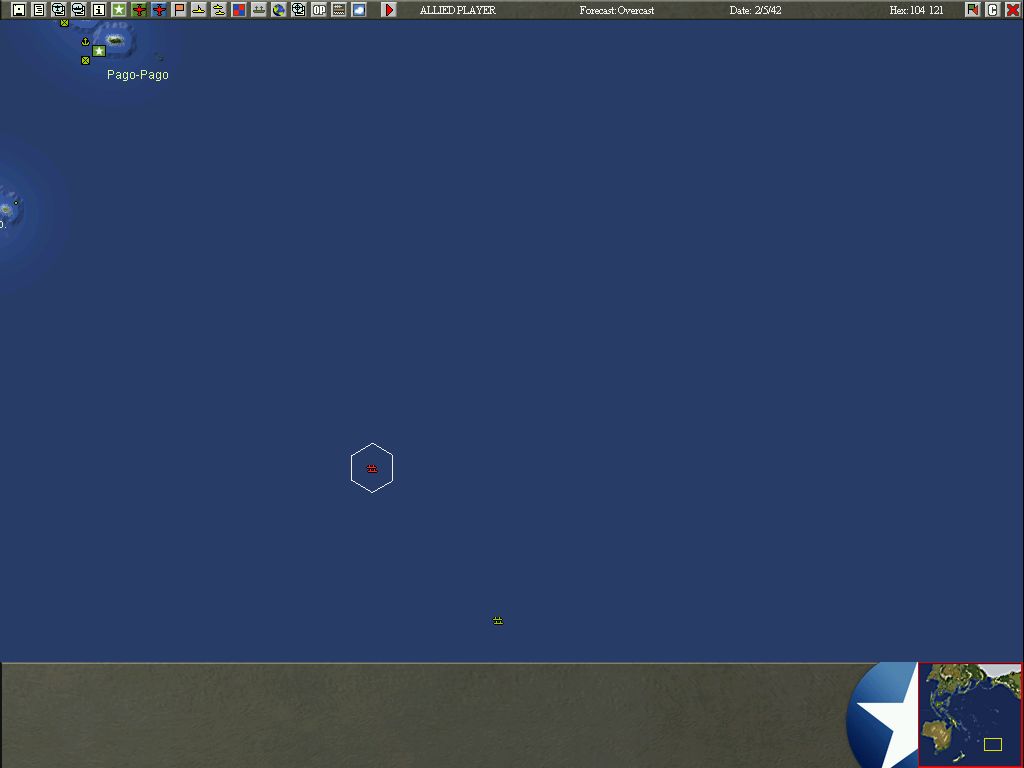
Task: Click the 'ALLIED PLAYER' header text
Action: point(458,10)
